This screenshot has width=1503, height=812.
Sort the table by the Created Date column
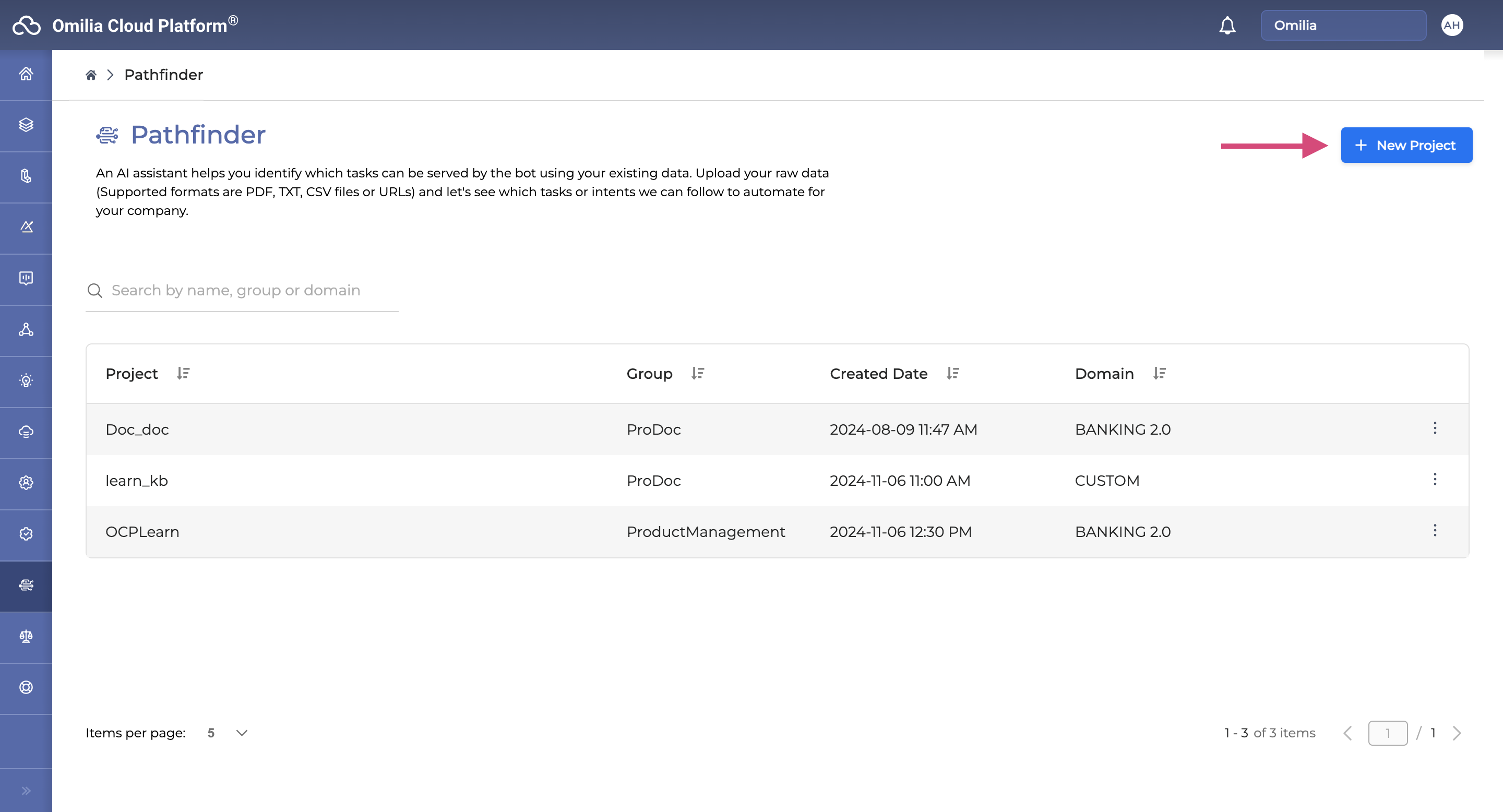tap(953, 373)
